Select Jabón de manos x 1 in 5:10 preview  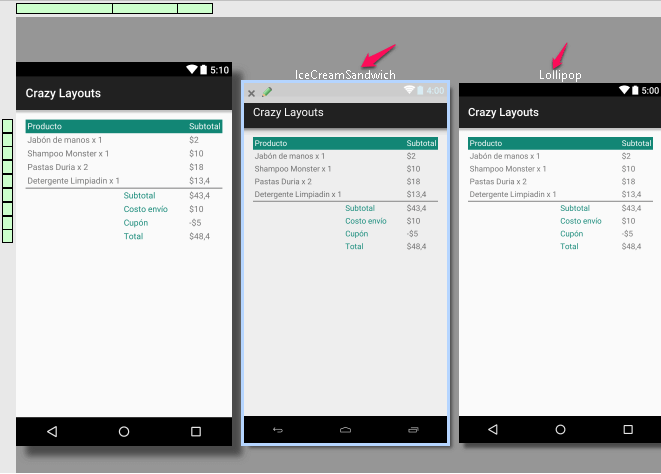coord(64,140)
